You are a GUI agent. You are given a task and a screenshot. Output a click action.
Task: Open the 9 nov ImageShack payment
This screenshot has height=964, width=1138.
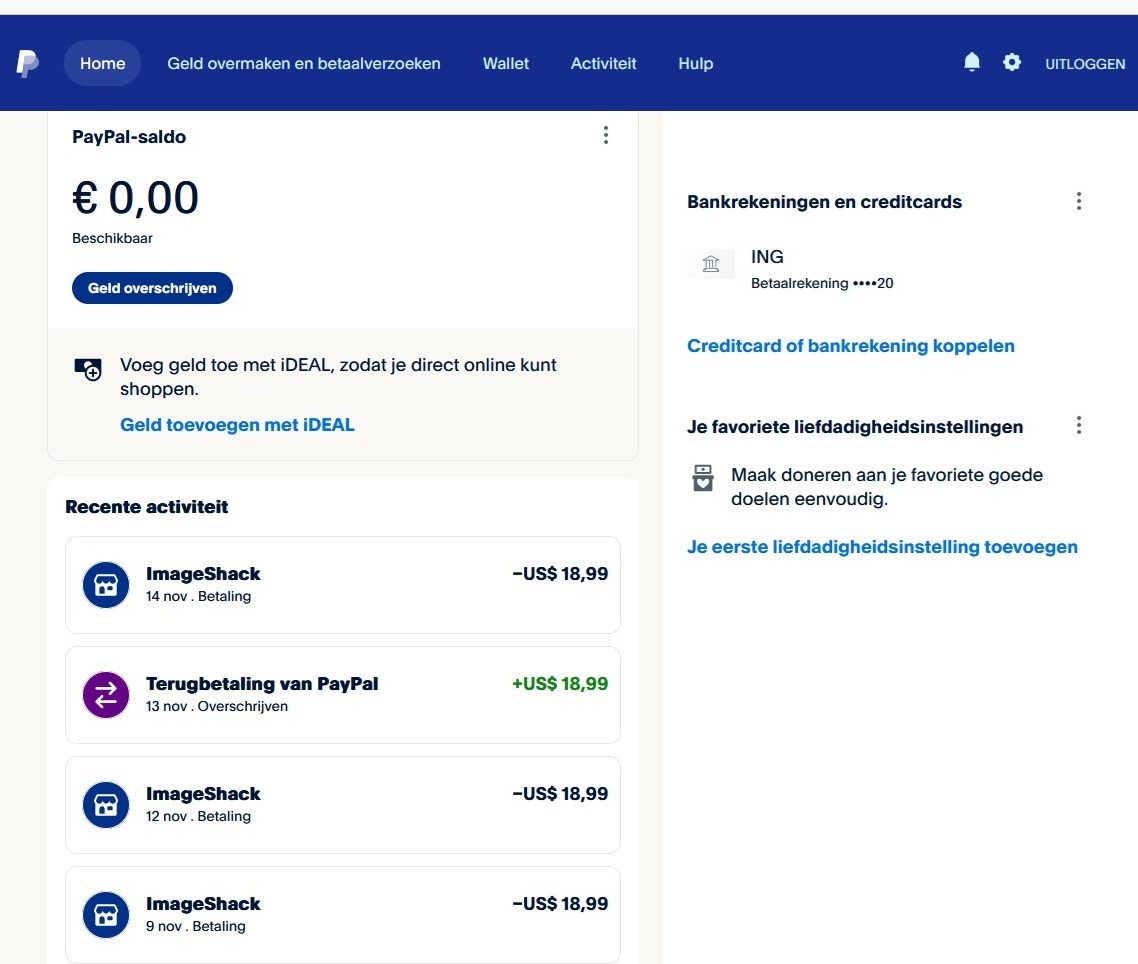(343, 914)
